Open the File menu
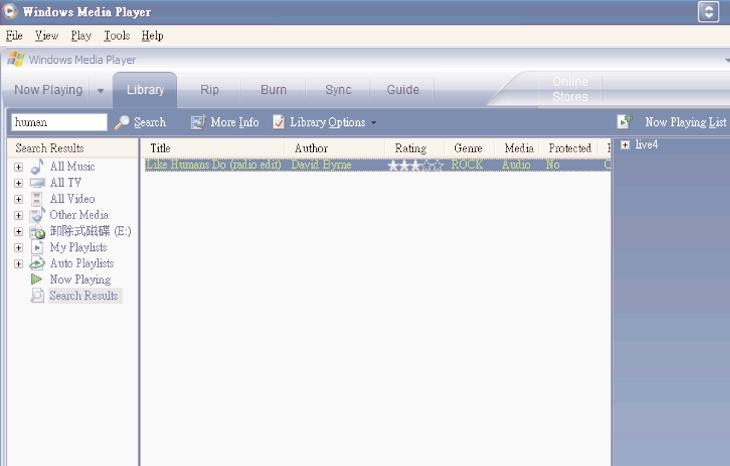 pyautogui.click(x=14, y=35)
